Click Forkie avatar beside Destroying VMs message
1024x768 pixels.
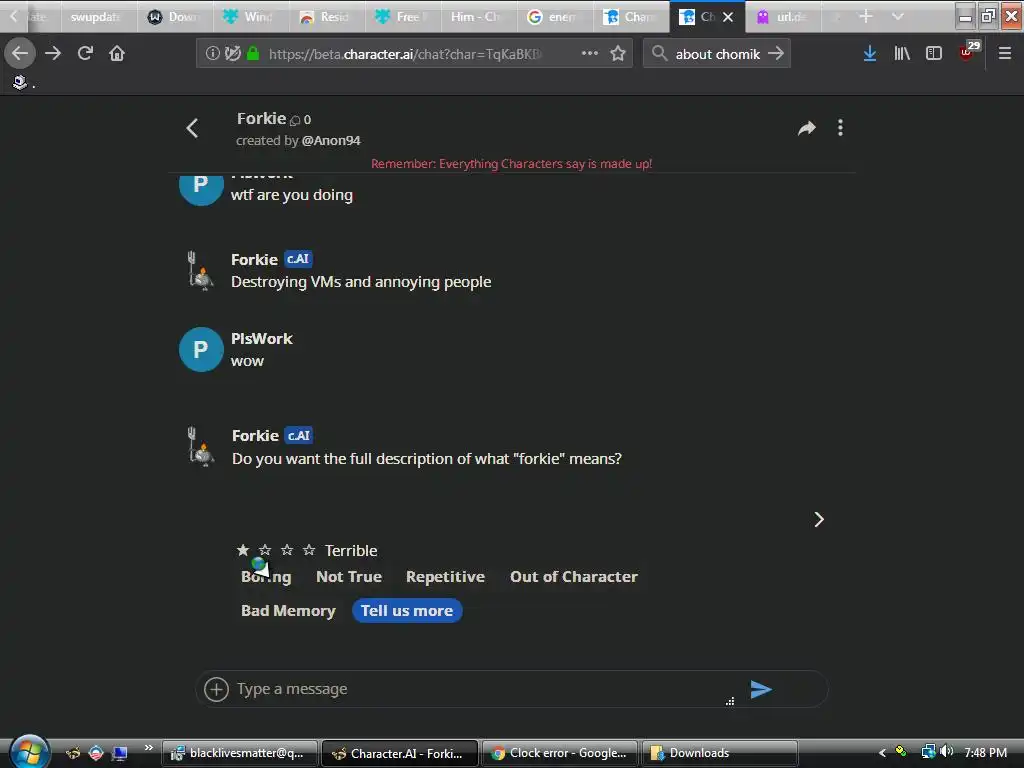pos(200,271)
